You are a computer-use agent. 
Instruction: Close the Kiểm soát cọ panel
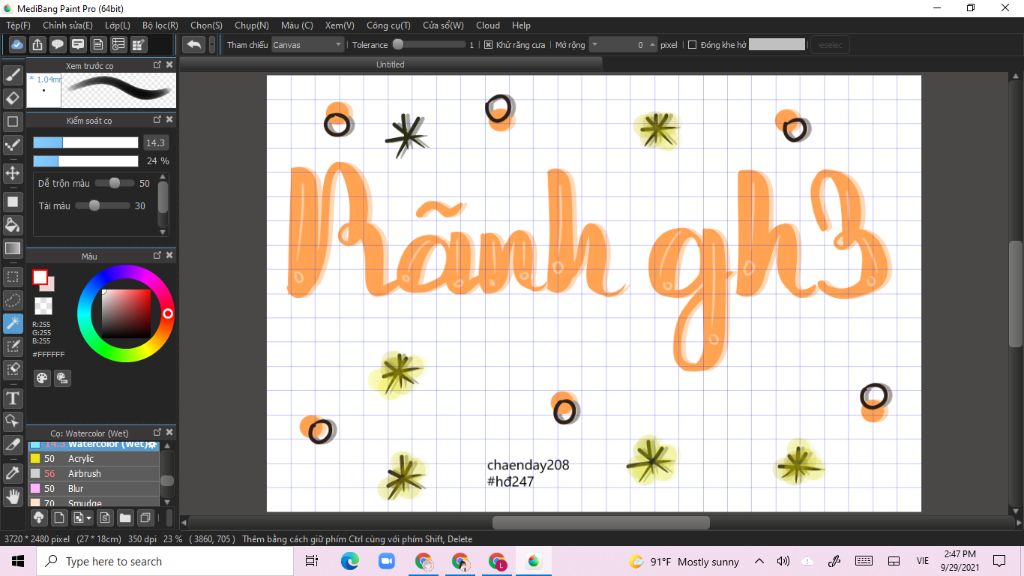[x=169, y=120]
